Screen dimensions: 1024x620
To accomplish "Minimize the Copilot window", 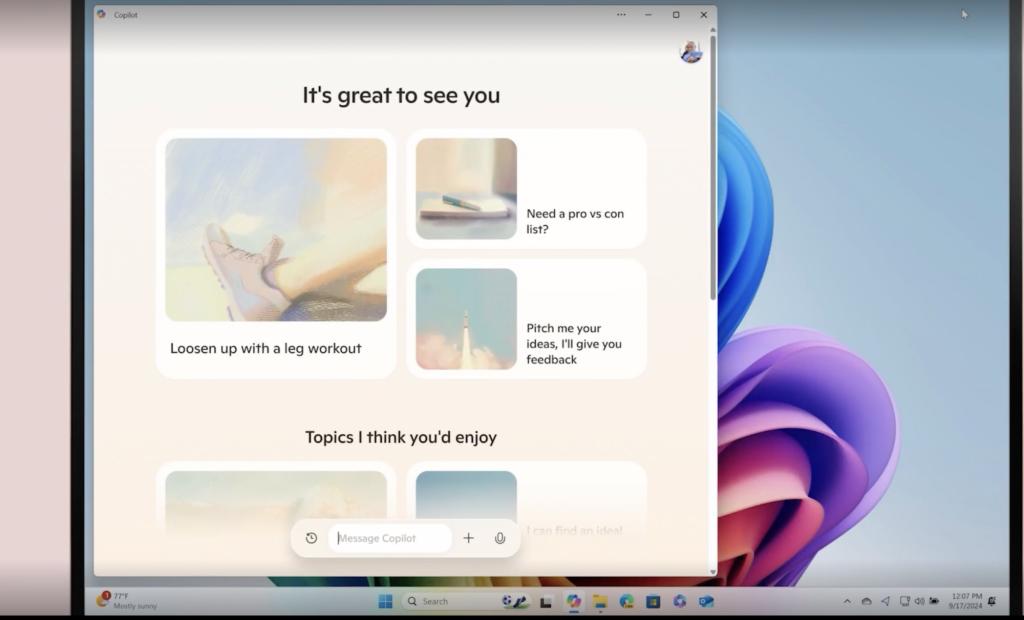I will click(x=648, y=14).
